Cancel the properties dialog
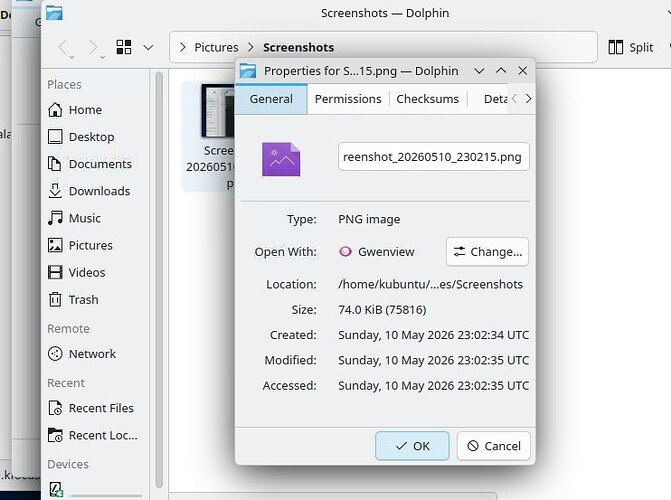This screenshot has width=671, height=500. pos(494,446)
